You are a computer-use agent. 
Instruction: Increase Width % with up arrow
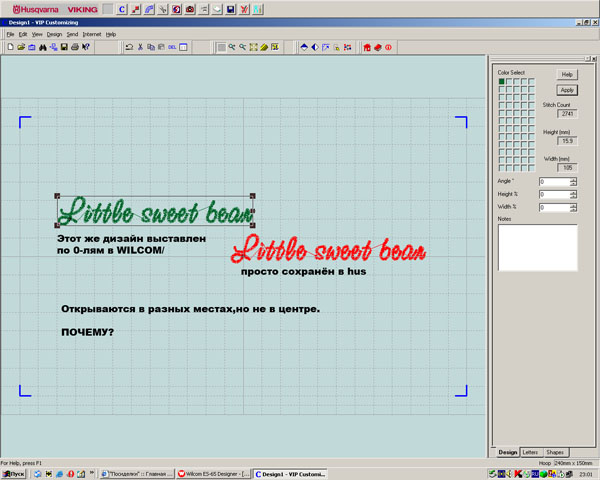pyautogui.click(x=574, y=205)
